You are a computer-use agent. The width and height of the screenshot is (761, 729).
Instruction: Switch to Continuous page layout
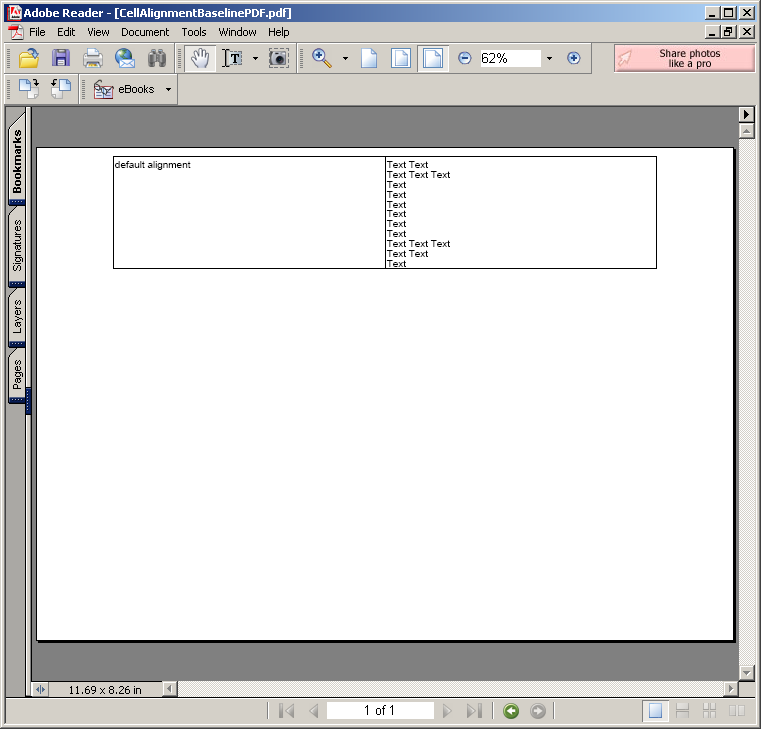click(682, 711)
